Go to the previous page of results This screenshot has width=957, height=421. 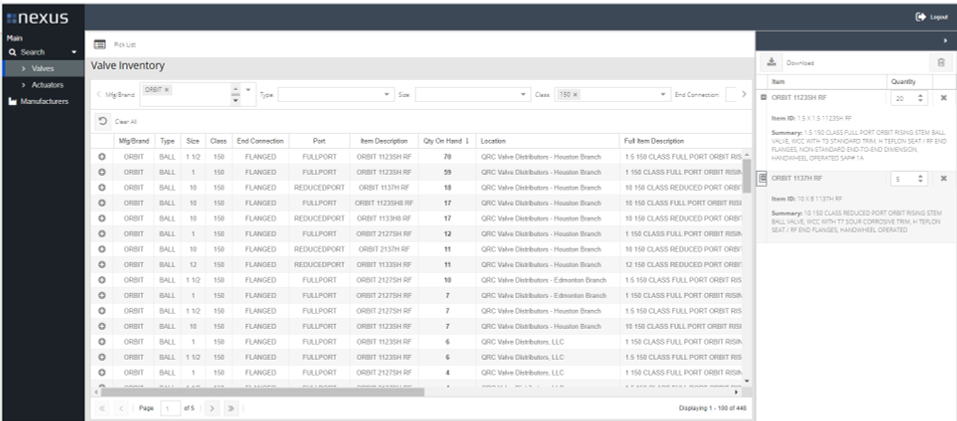122,408
